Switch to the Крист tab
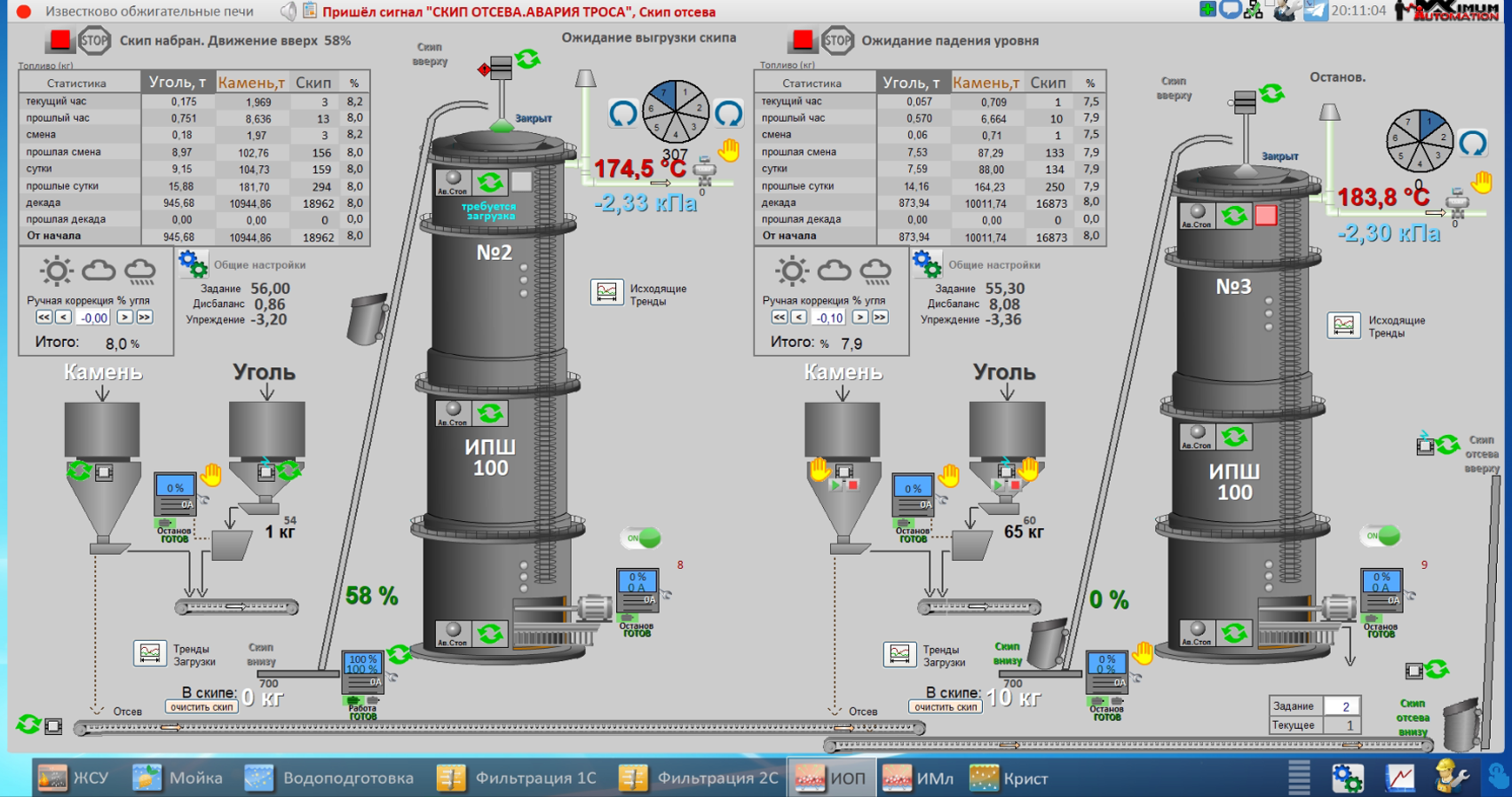 1009,778
